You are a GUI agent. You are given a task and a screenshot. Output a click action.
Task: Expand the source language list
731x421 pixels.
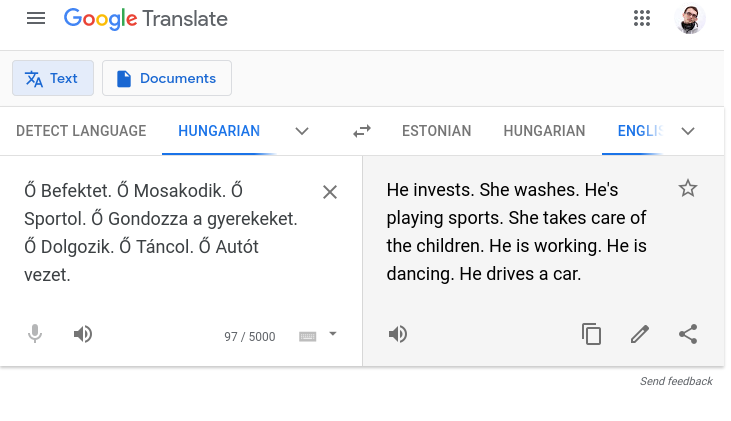[x=302, y=131]
